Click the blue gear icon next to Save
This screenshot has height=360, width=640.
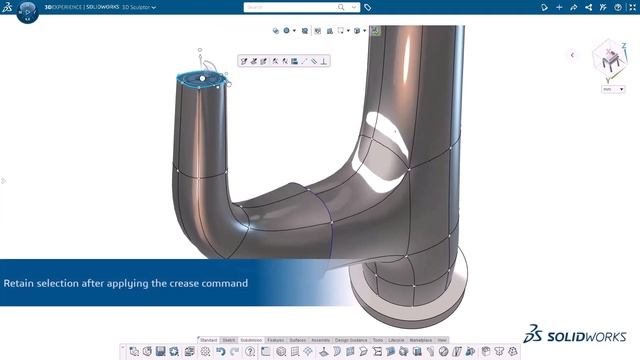click(174, 351)
